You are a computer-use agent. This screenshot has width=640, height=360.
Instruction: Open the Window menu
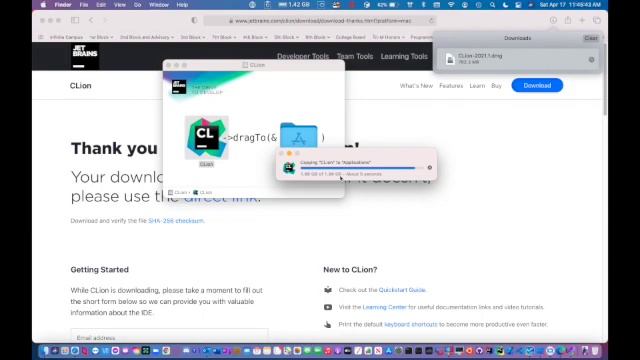click(159, 5)
